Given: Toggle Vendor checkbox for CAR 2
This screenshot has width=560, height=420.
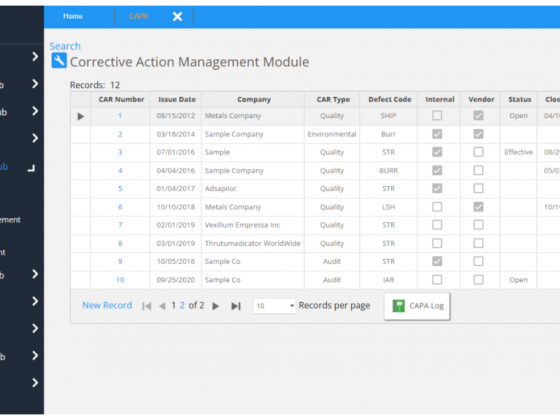Looking at the screenshot, I should coord(479,134).
